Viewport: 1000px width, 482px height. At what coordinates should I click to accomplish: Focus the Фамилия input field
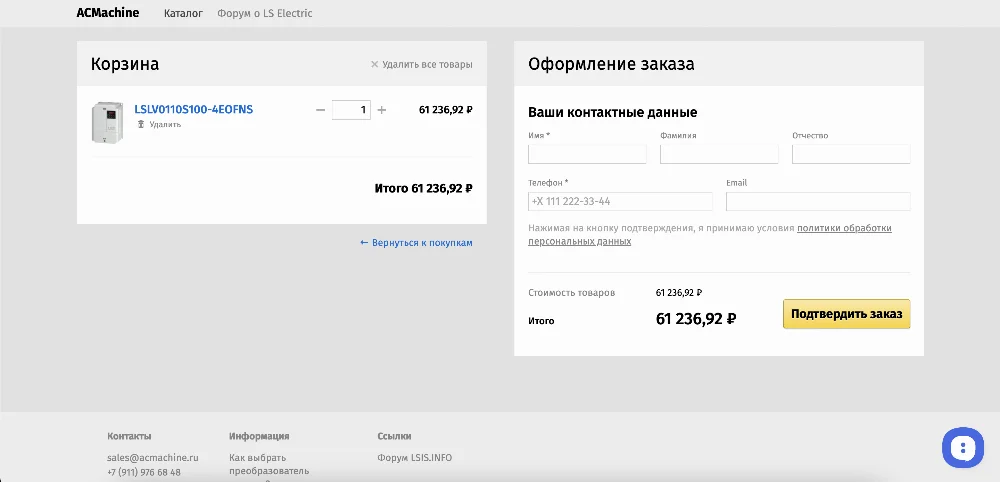point(719,154)
